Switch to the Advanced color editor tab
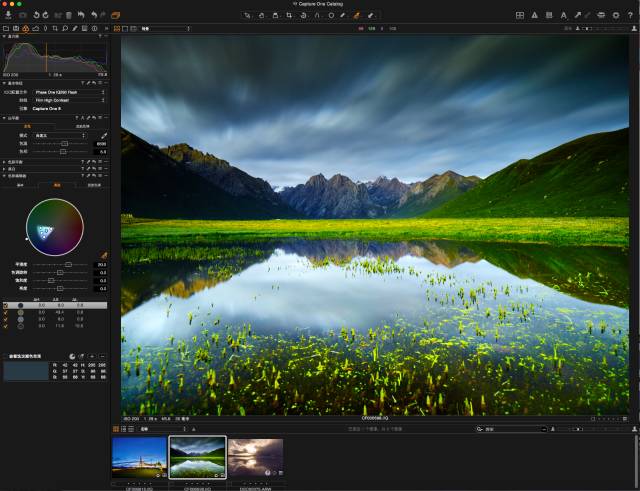The height and width of the screenshot is (491, 640). pyautogui.click(x=57, y=185)
